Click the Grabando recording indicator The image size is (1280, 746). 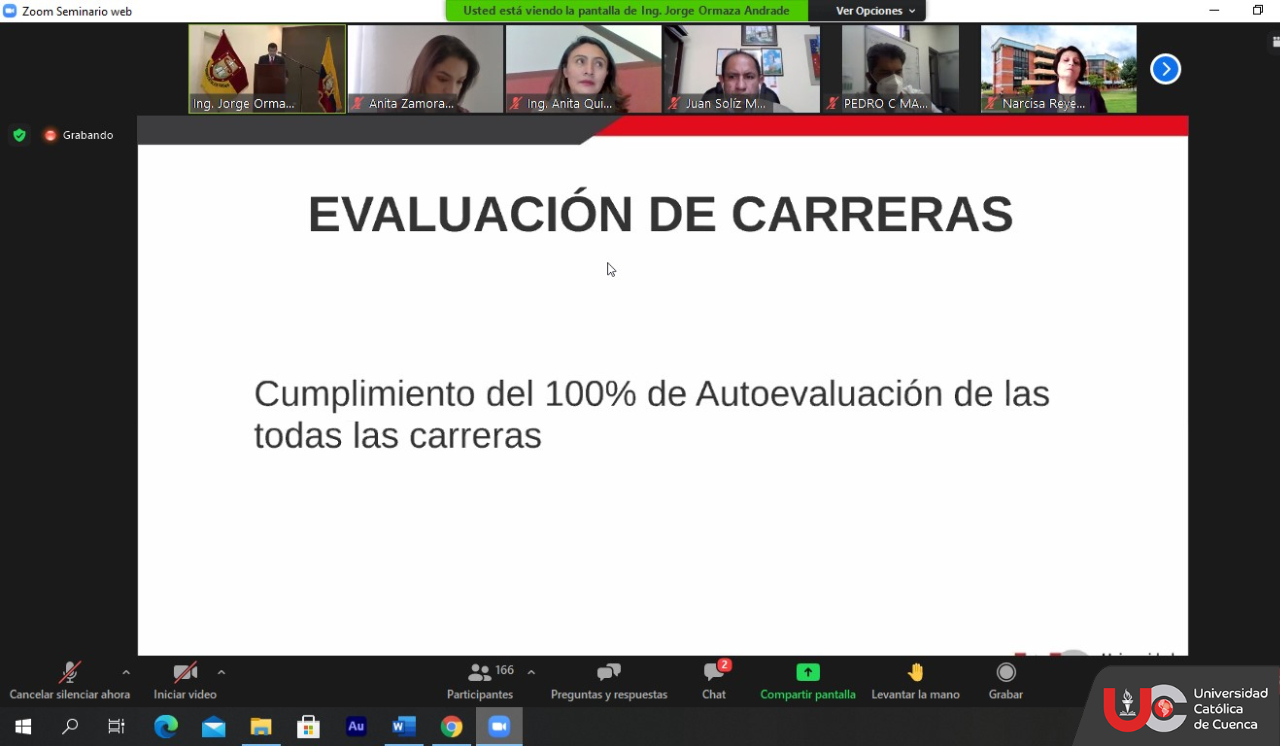78,135
